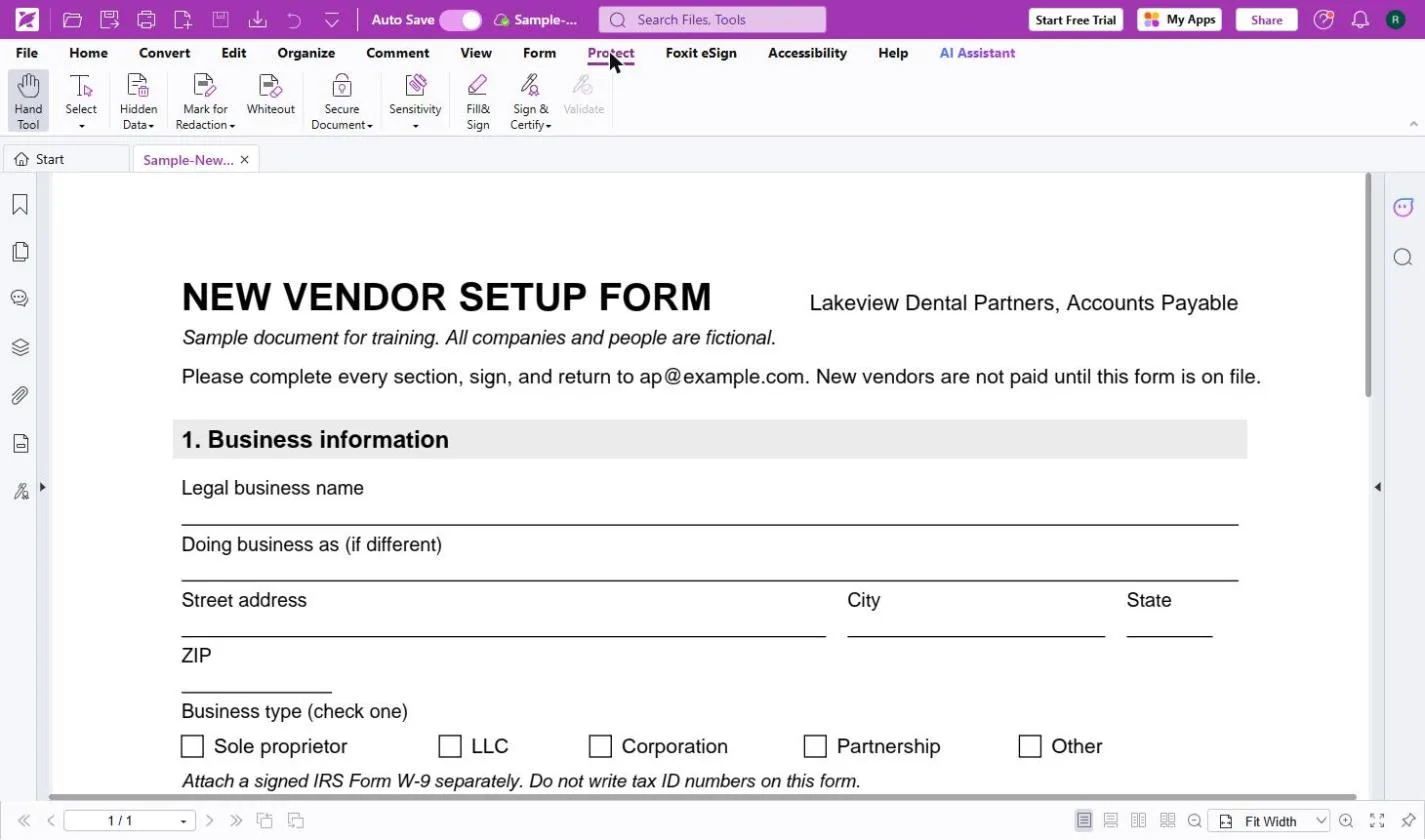The width and height of the screenshot is (1425, 840).
Task: Click the search magnifier on right panel
Action: coord(1403,257)
